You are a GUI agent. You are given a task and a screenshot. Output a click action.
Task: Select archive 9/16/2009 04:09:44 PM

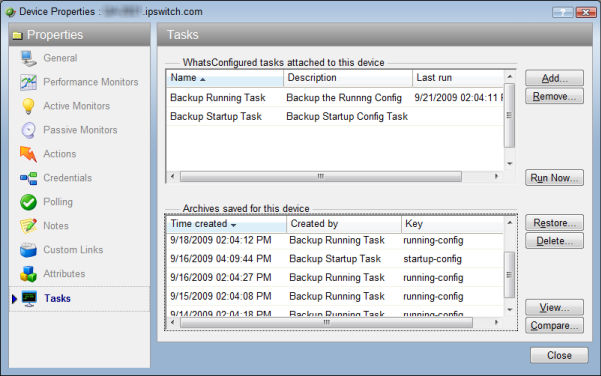pos(335,259)
